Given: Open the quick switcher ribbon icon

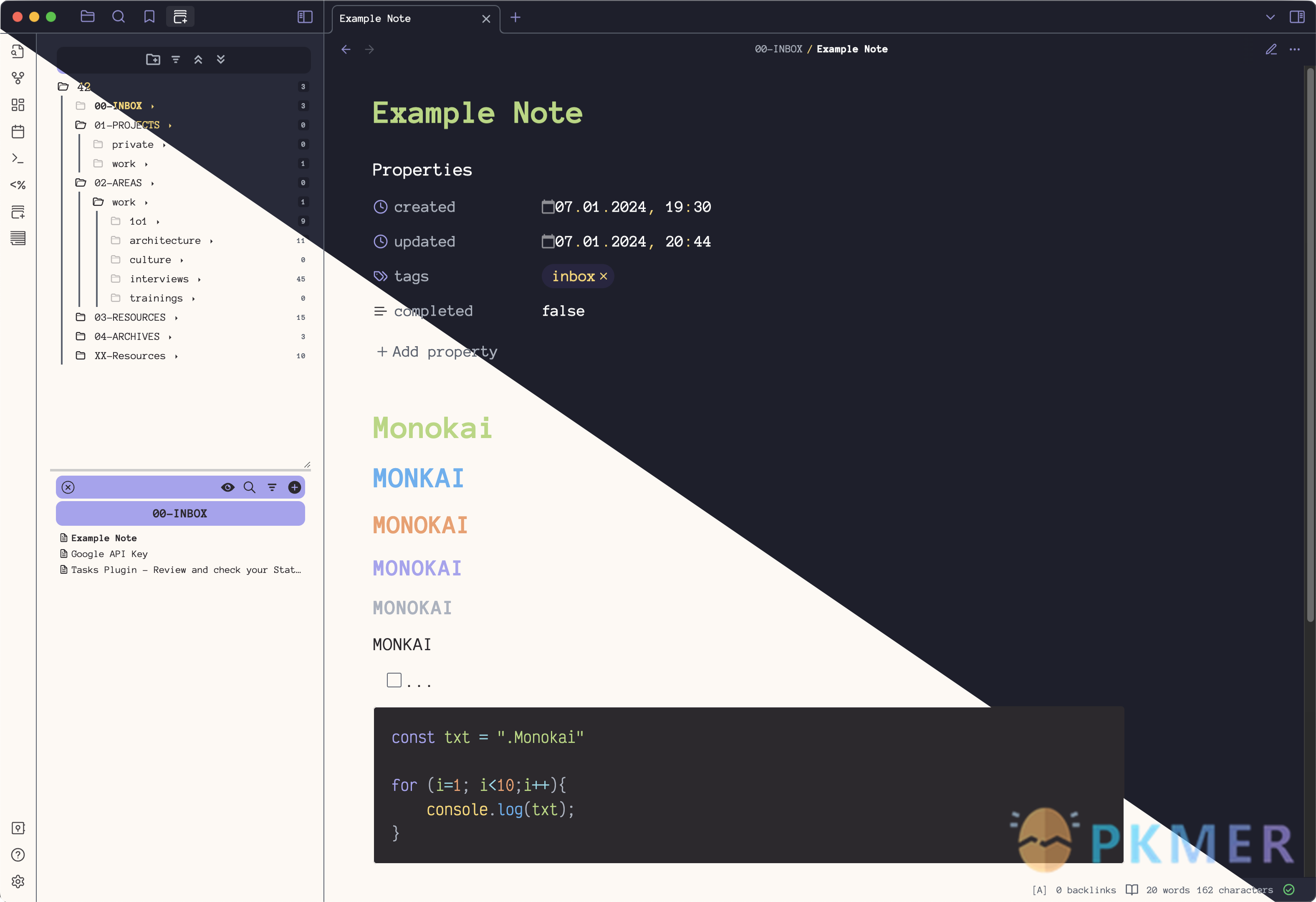Looking at the screenshot, I should click(x=18, y=51).
